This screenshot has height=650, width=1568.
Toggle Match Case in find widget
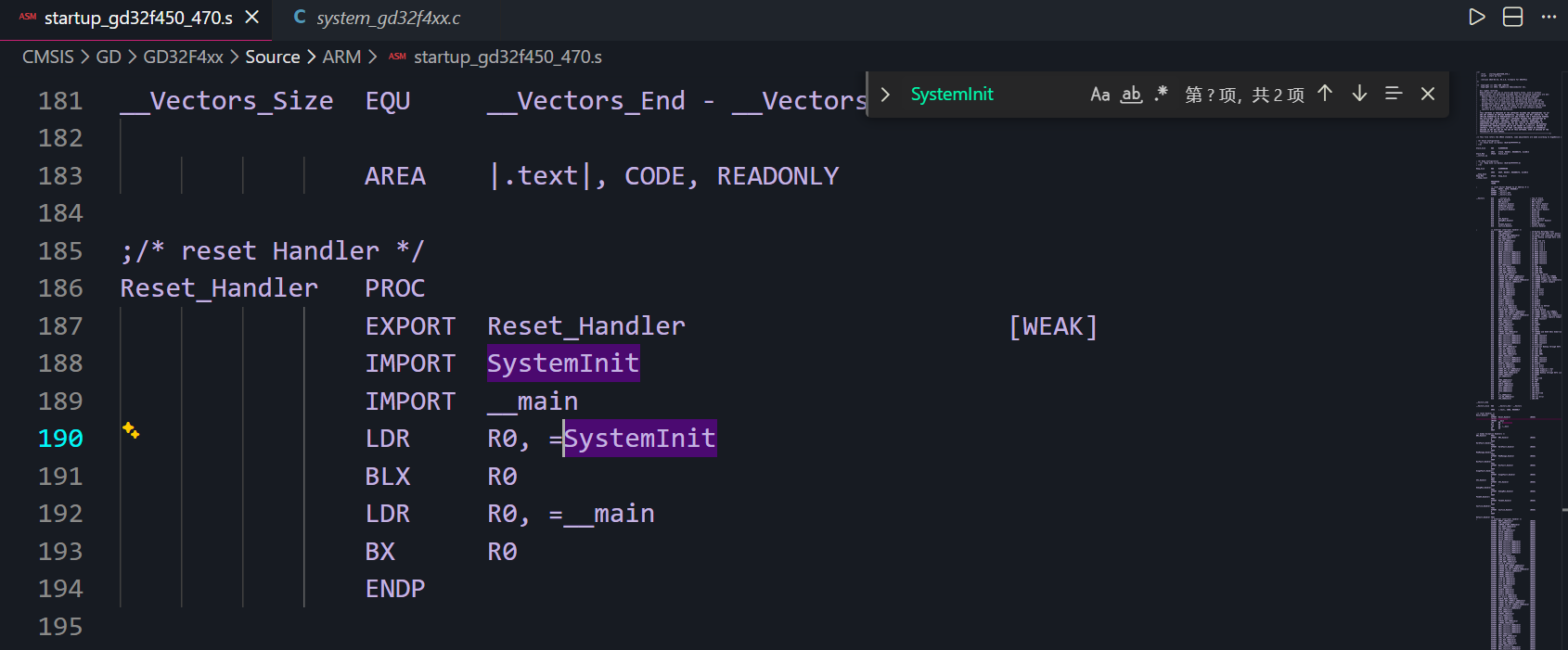point(1099,95)
